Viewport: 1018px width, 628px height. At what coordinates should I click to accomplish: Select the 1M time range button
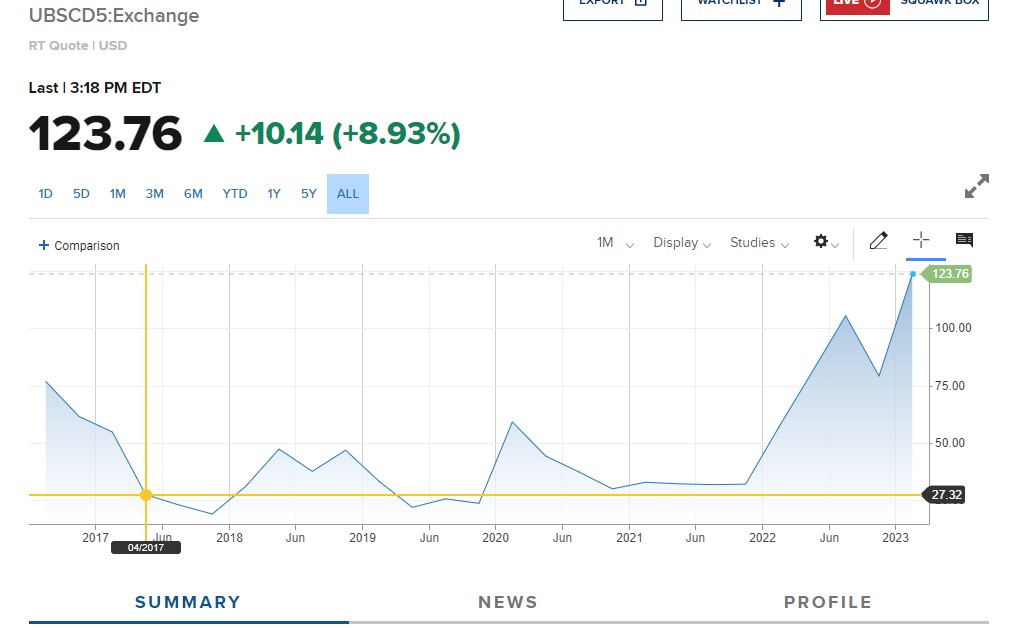point(118,194)
